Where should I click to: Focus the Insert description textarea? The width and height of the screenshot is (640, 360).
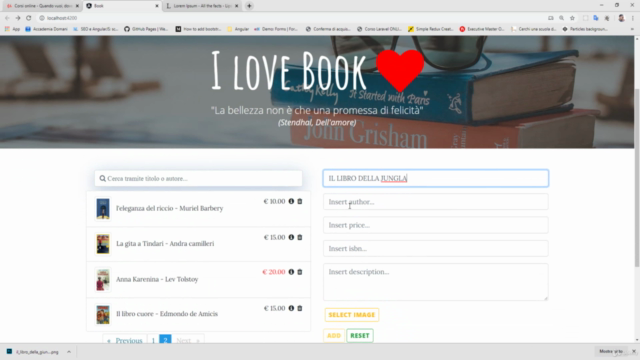[x=436, y=282]
